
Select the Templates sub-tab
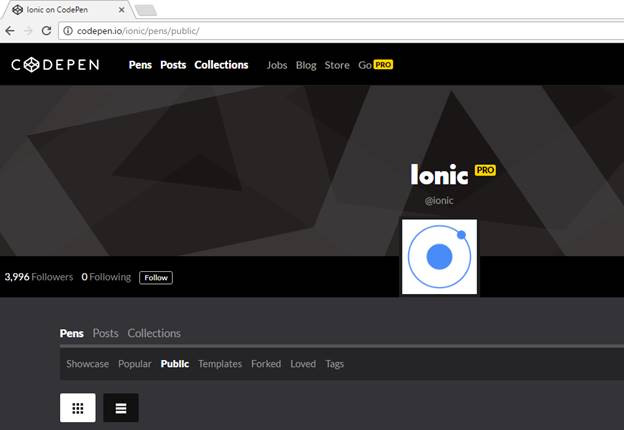[x=220, y=364]
